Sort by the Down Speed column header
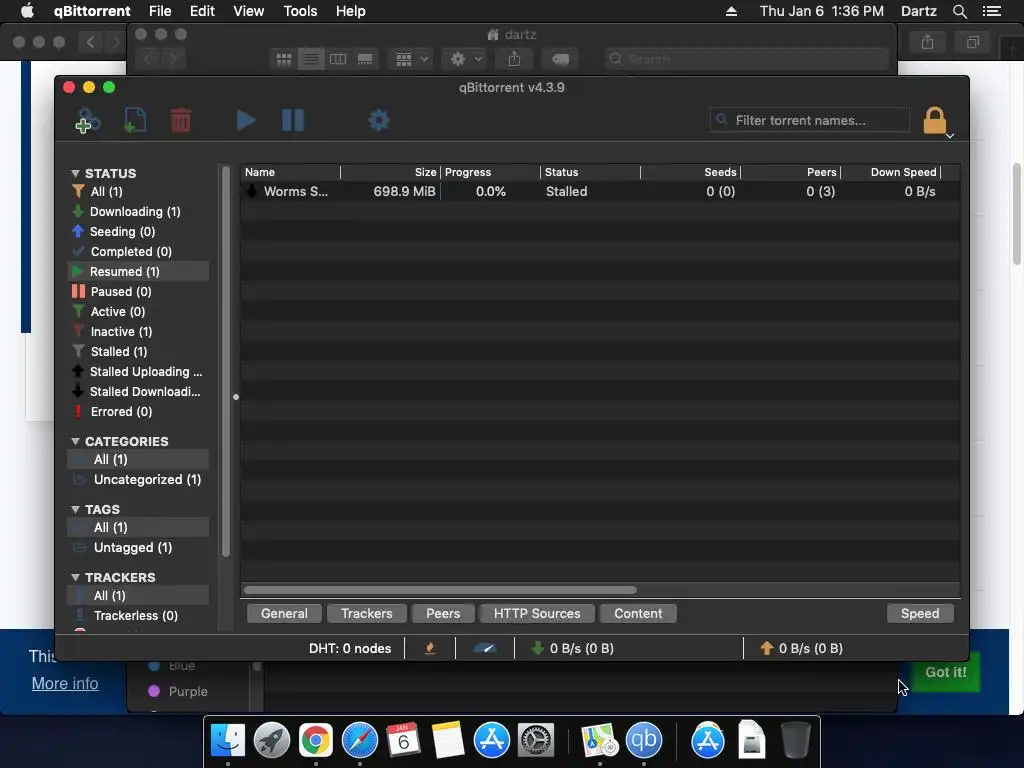Screen dimensions: 1024x768 coord(891,172)
